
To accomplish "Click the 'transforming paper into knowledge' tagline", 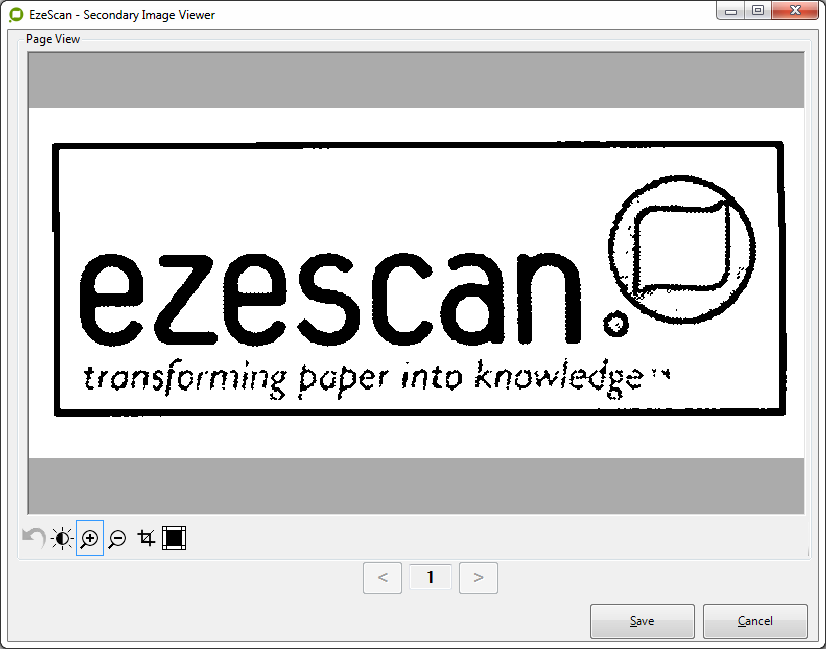I will 360,378.
